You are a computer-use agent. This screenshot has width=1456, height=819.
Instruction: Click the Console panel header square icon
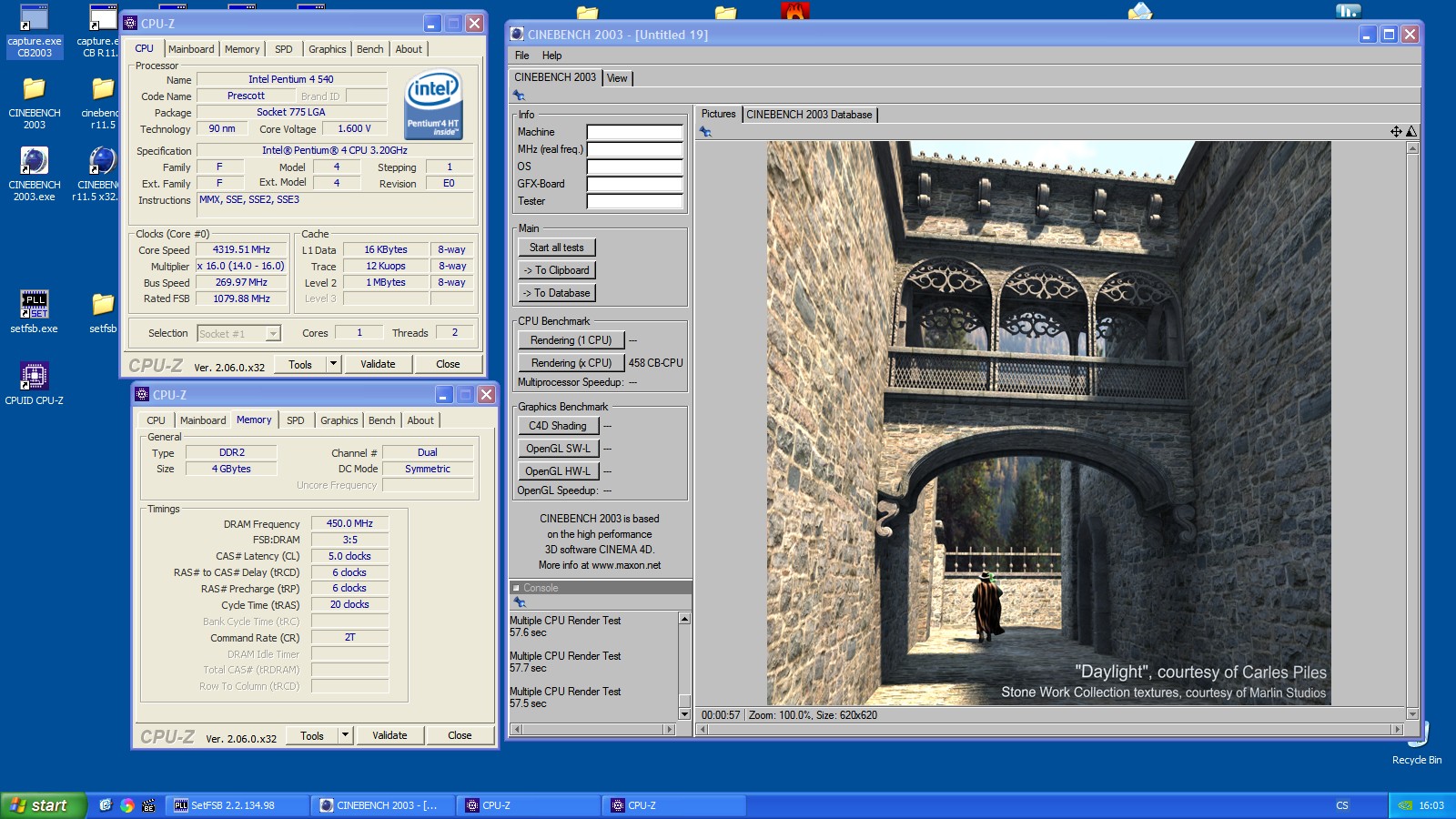pos(516,588)
